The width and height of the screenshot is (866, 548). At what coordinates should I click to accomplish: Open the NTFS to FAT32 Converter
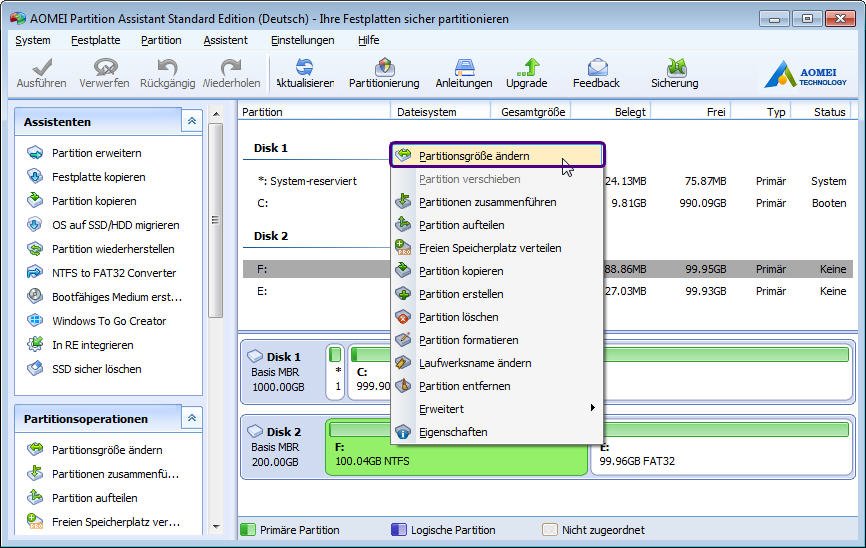(x=102, y=273)
